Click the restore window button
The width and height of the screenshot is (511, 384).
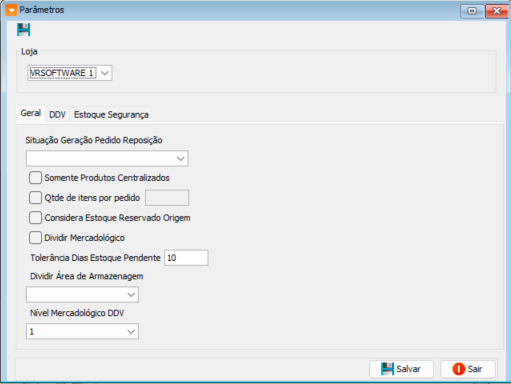click(x=472, y=11)
